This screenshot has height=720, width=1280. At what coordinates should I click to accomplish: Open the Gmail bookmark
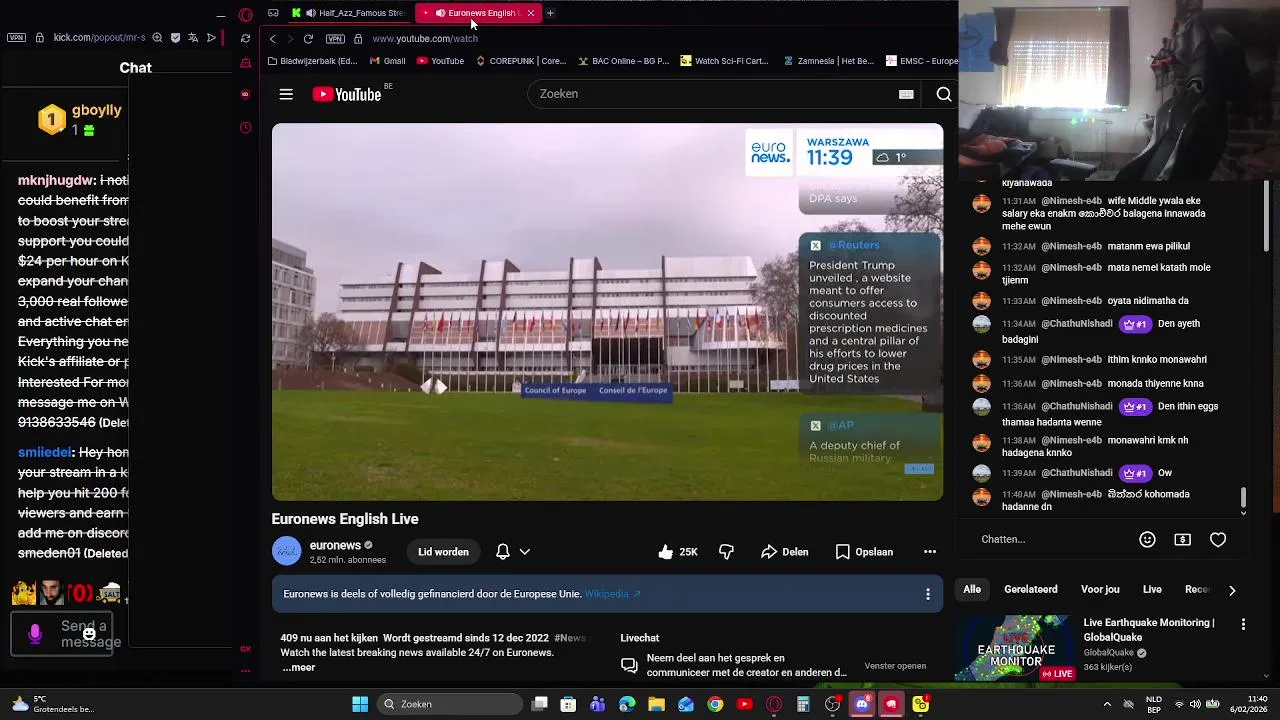(387, 61)
